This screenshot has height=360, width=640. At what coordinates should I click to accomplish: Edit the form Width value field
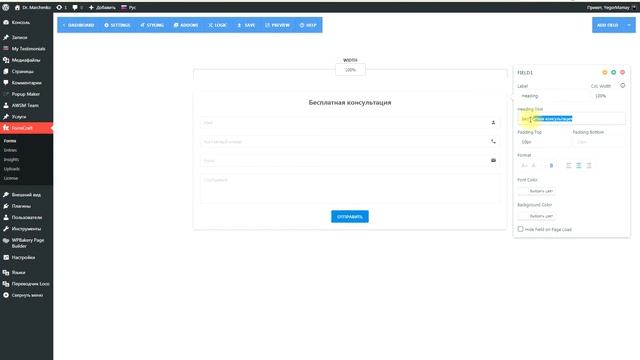coord(350,70)
